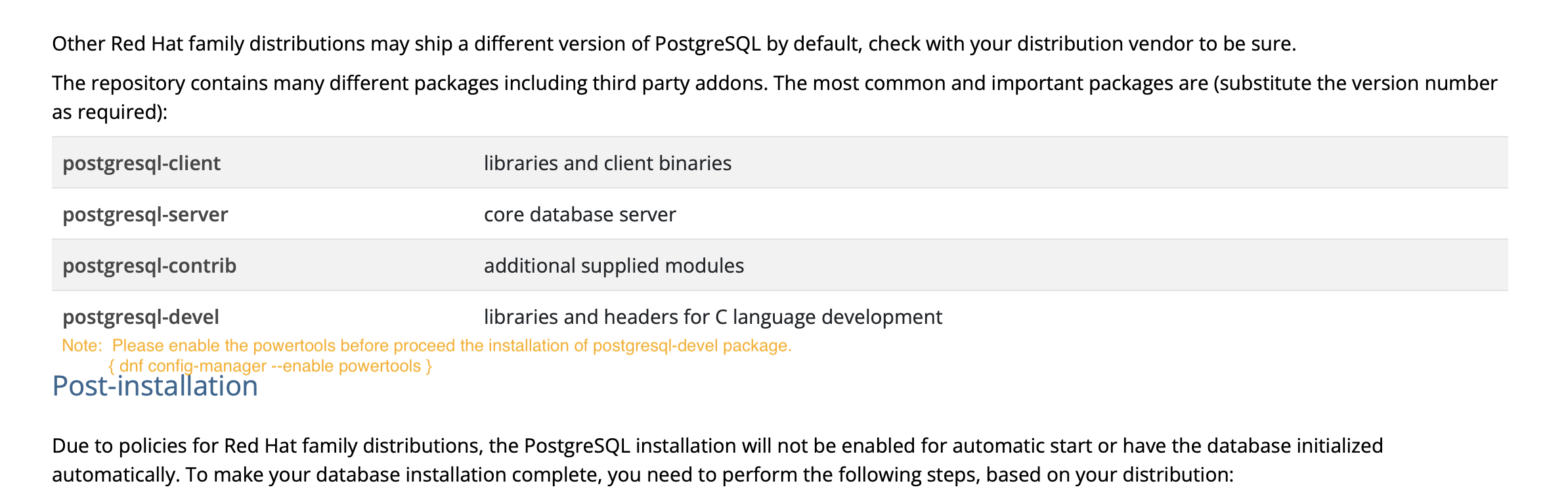Click the postgresql-devel package name
The width and height of the screenshot is (1568, 498).
click(x=141, y=317)
